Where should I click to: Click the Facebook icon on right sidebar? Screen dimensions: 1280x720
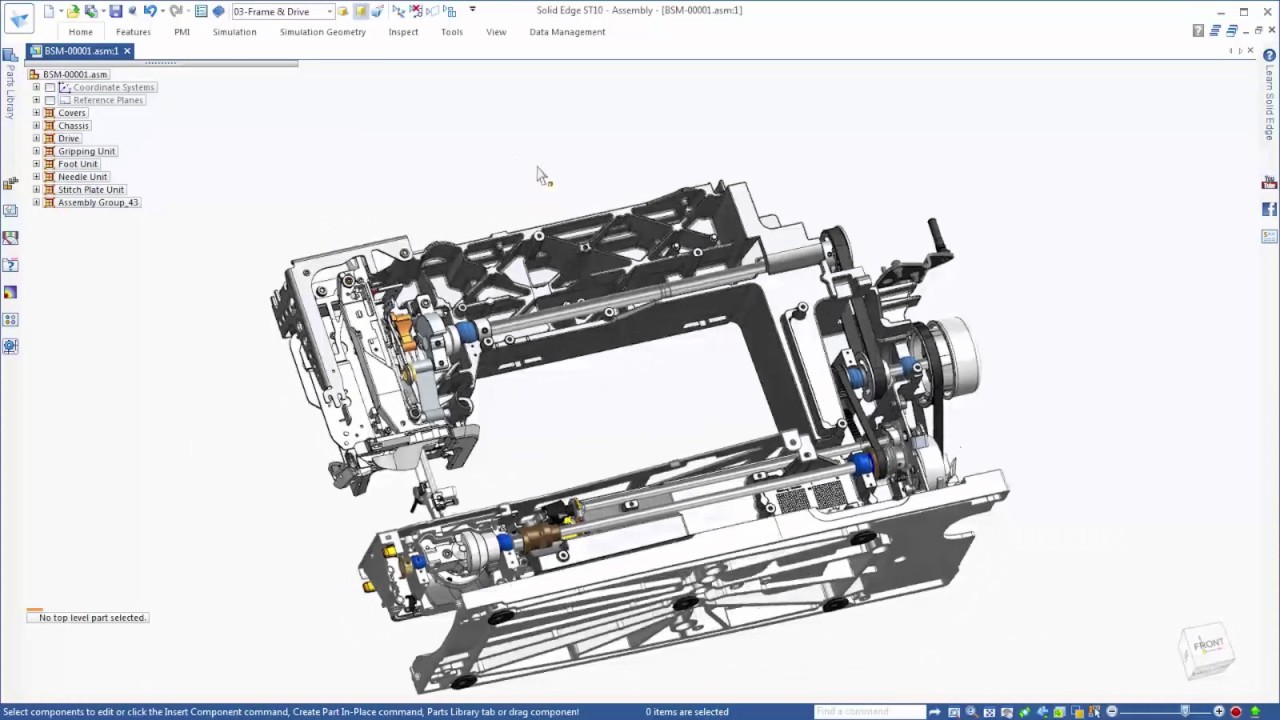click(1269, 209)
